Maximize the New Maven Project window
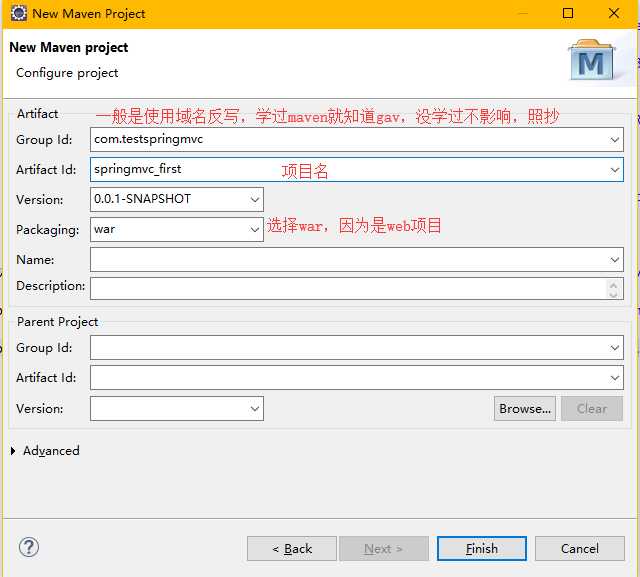This screenshot has height=577, width=640. click(568, 13)
